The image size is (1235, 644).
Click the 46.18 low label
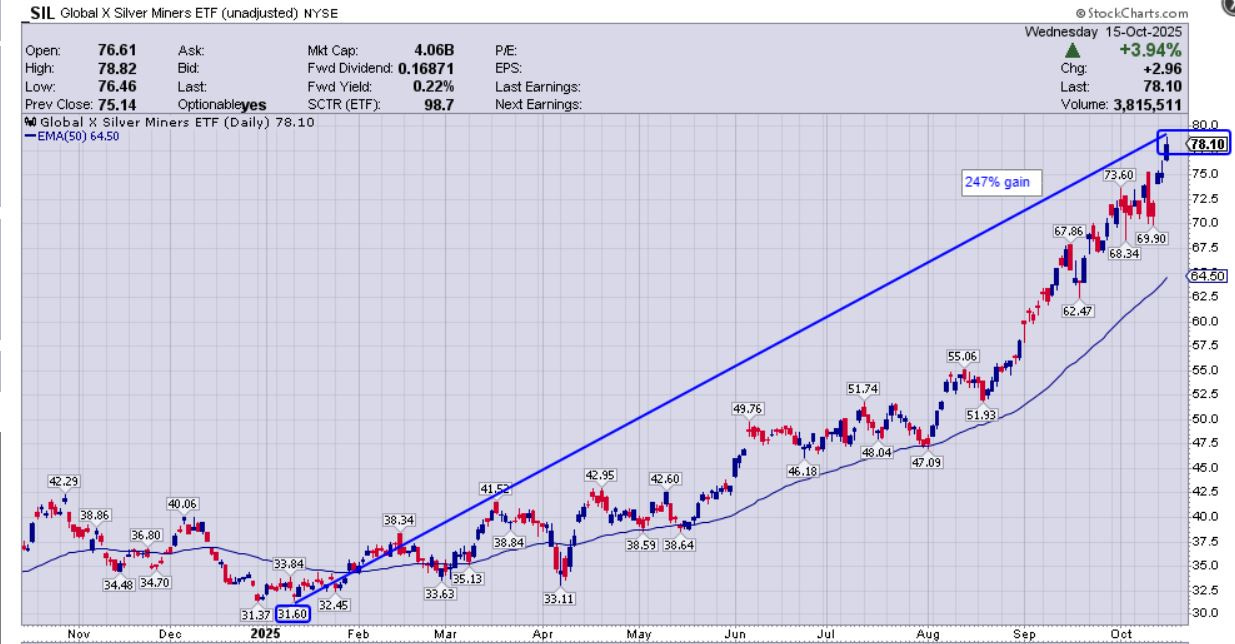click(x=804, y=470)
